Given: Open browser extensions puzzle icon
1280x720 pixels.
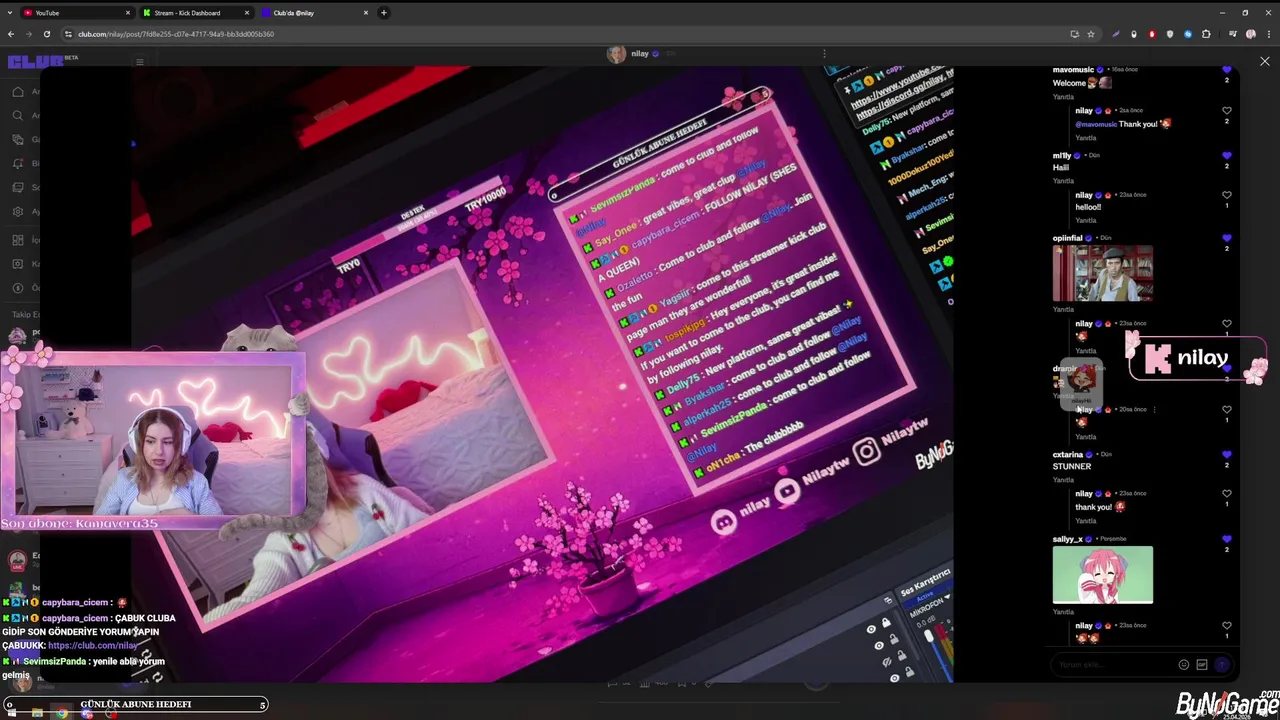Looking at the screenshot, I should pos(1206,34).
